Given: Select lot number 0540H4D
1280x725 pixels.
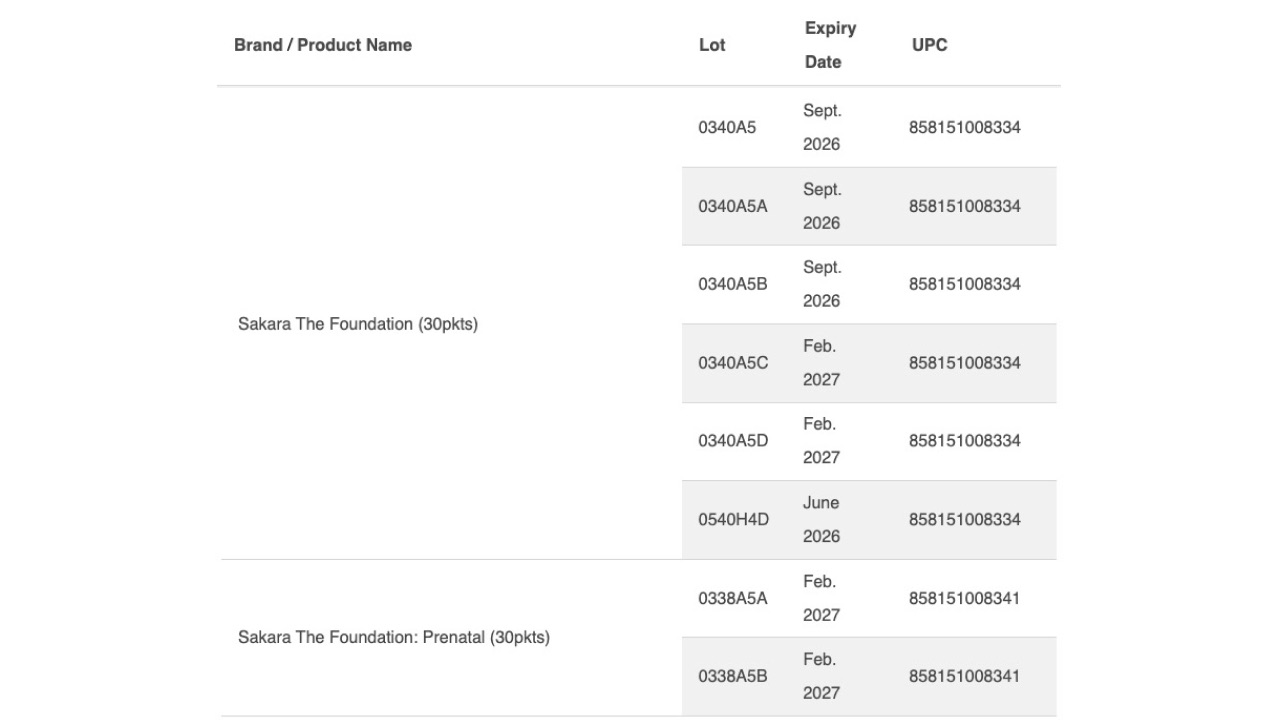Looking at the screenshot, I should click(733, 520).
